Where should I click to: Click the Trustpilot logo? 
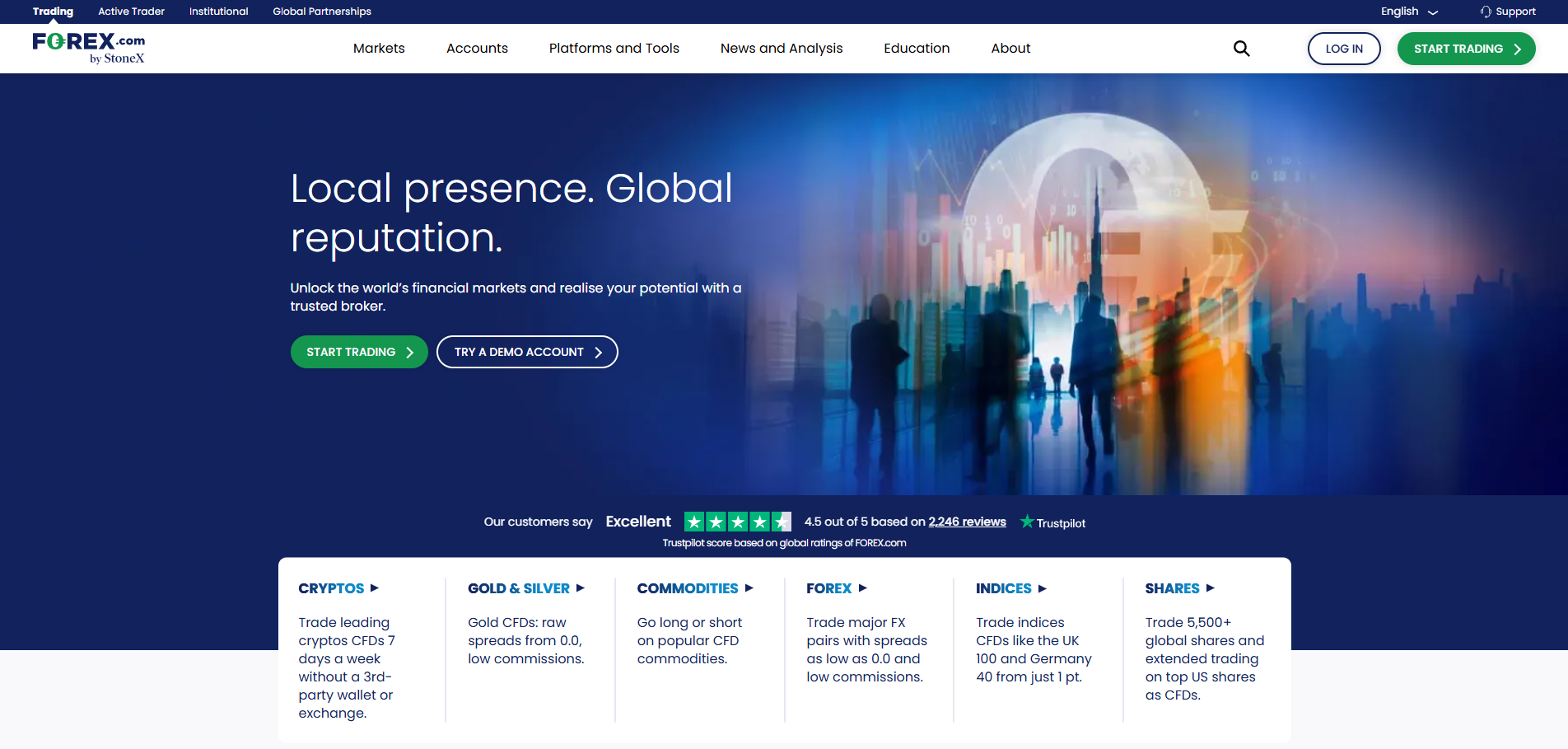coord(1052,522)
